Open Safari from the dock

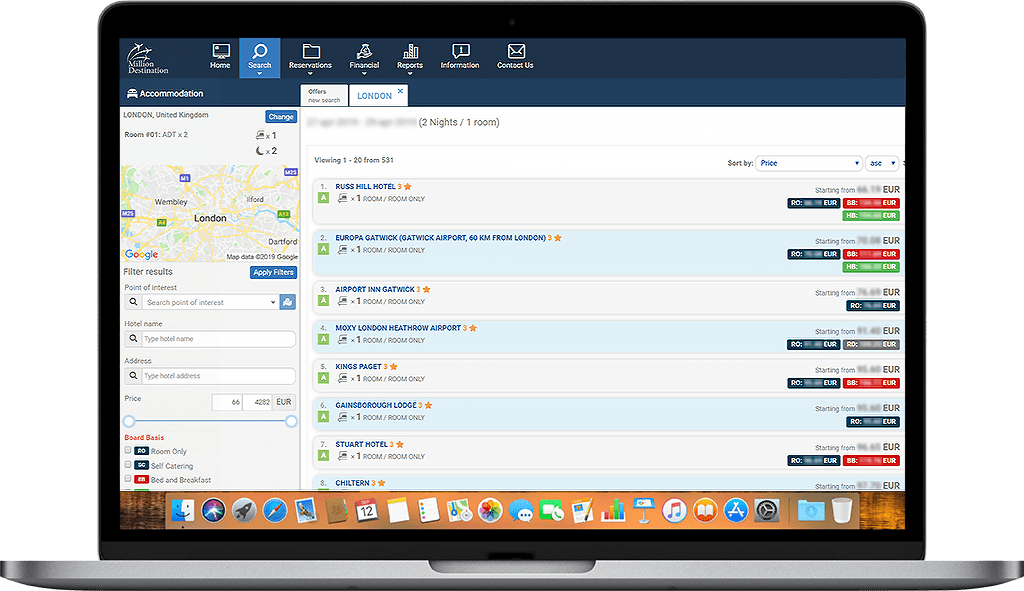pos(275,511)
